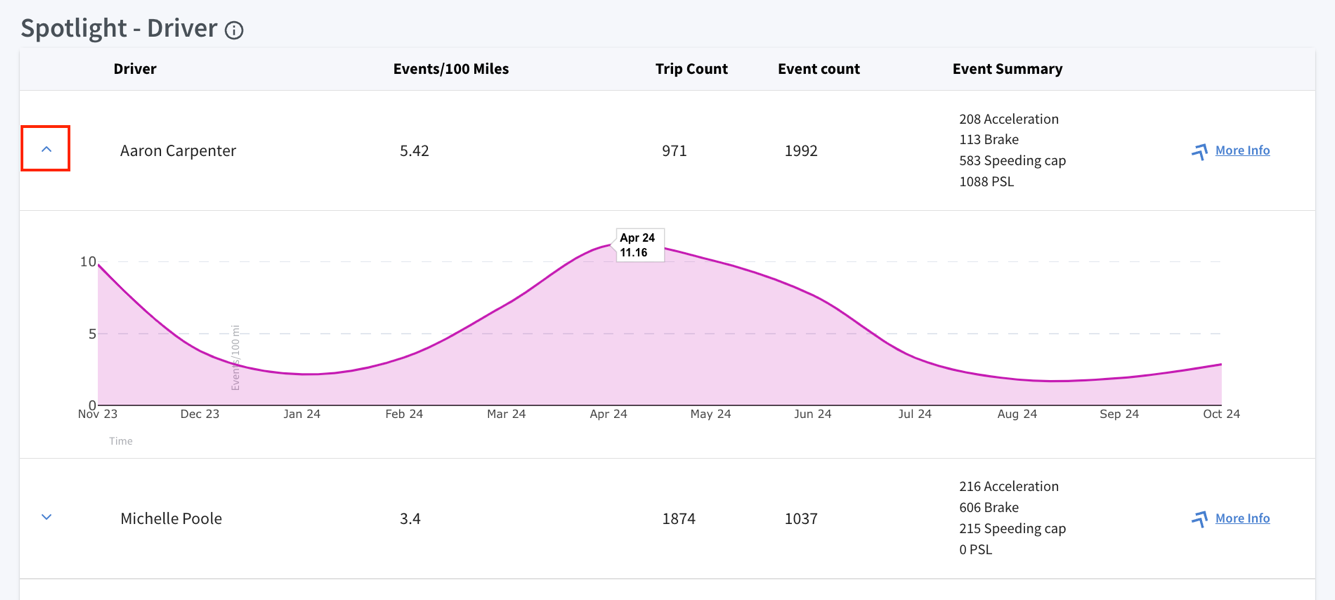Click the chart line at Oct 24
Screen dimensions: 1335x600
(1221, 364)
